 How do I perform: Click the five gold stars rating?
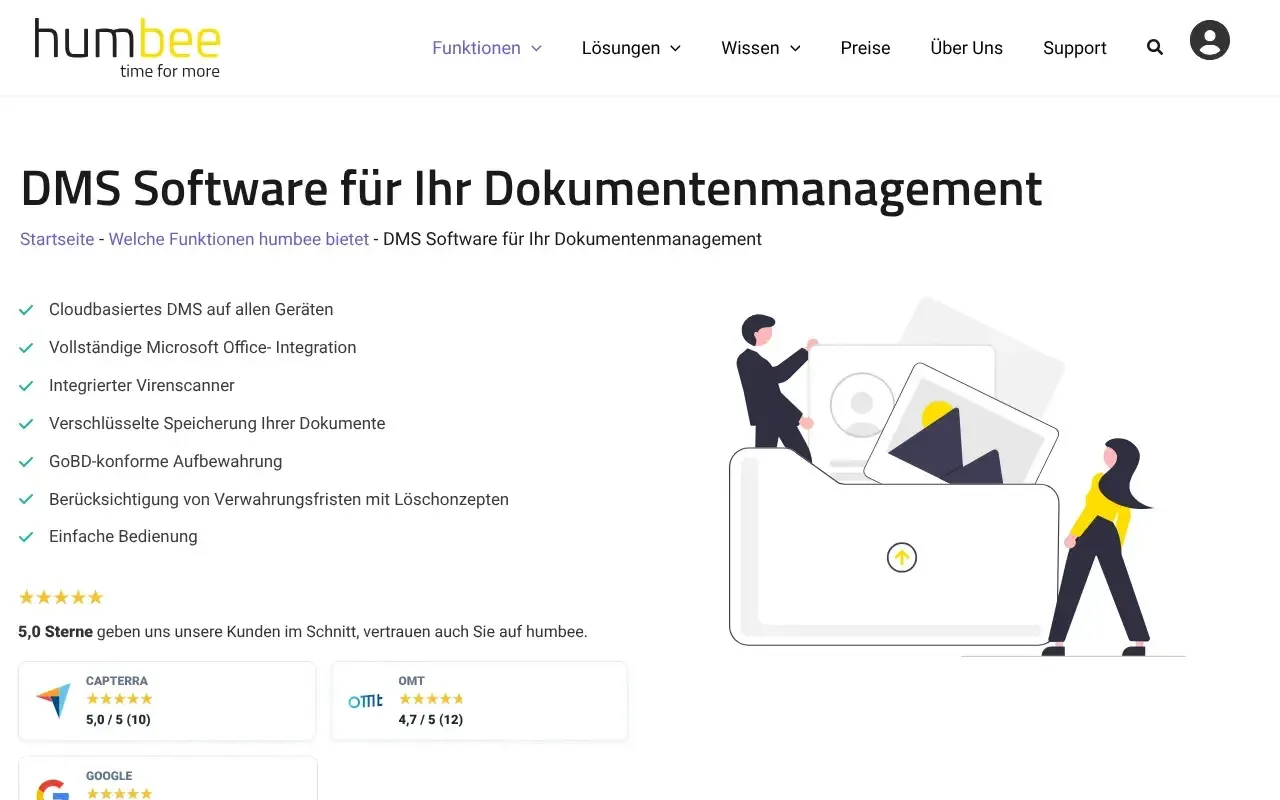61,597
